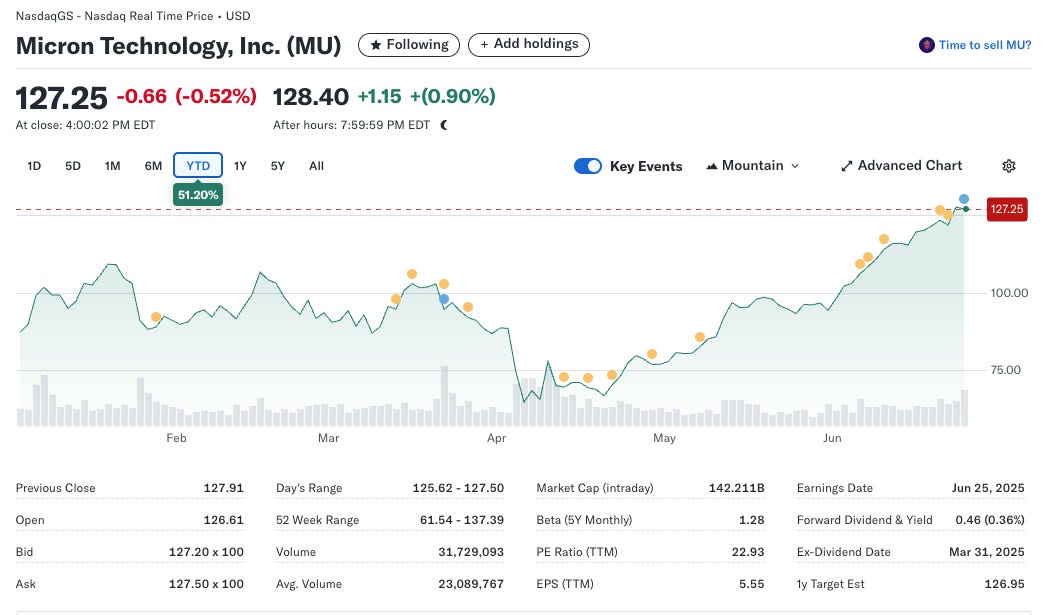The image size is (1046, 615).
Task: Click the EPS (TTM) value 5.55
Action: pyautogui.click(x=752, y=584)
